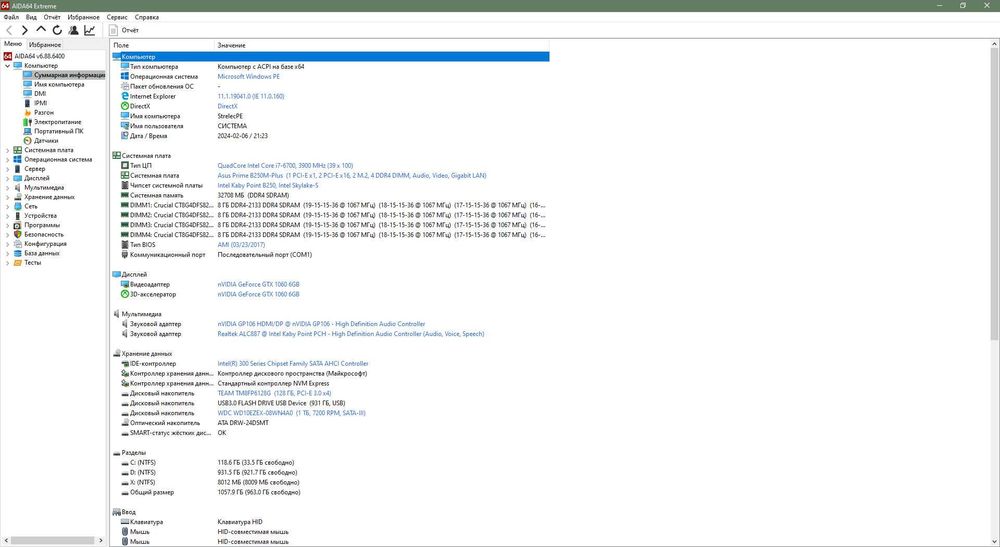Select AIDA64 v6.88.6400 root tree node
Screen dimensions: 1000x547
coord(40,56)
